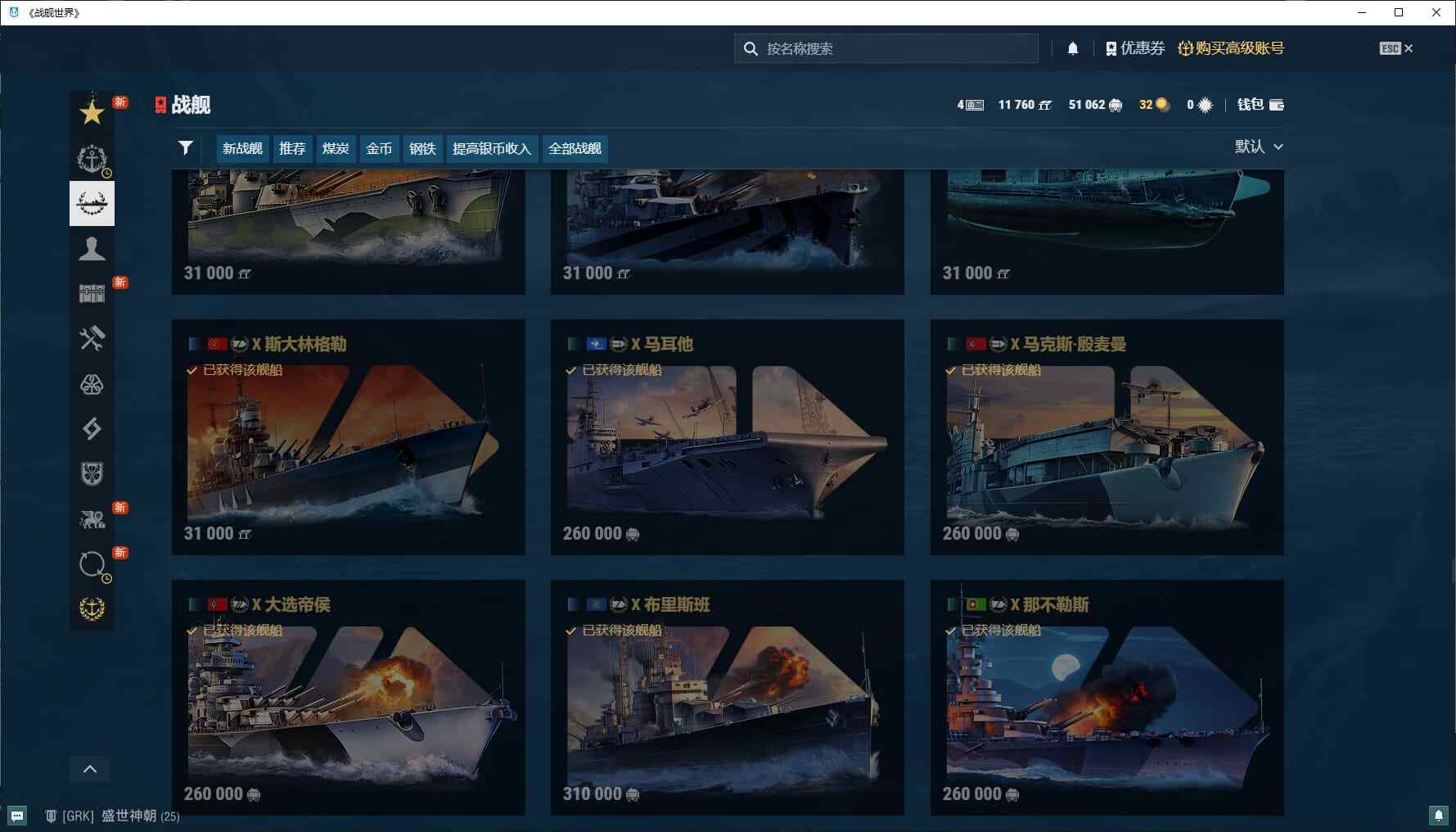Open the camouflage pattern sidebar icon

tap(92, 383)
